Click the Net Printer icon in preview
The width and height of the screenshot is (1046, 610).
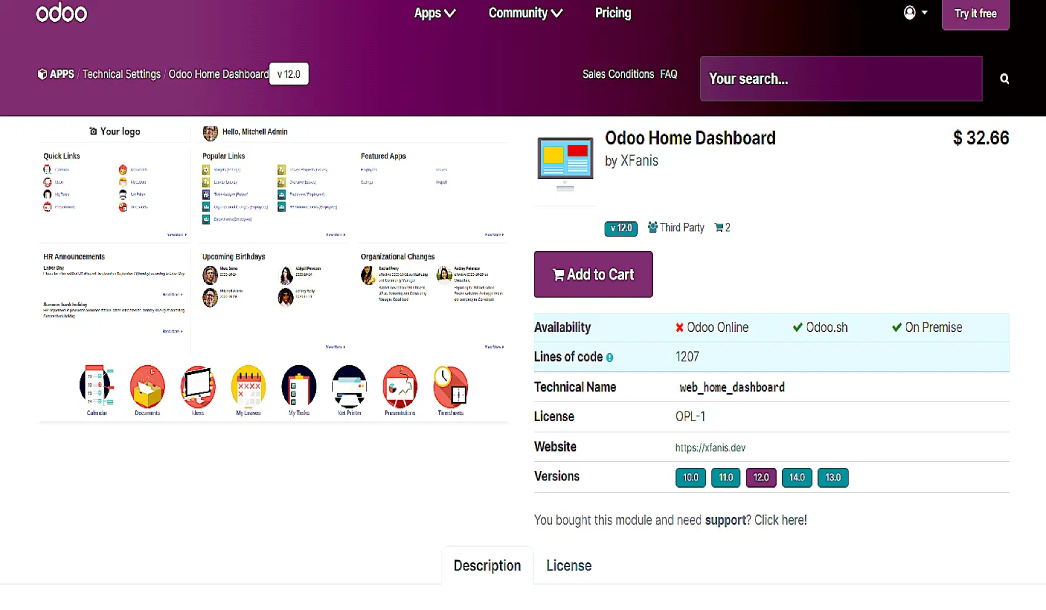tap(349, 387)
